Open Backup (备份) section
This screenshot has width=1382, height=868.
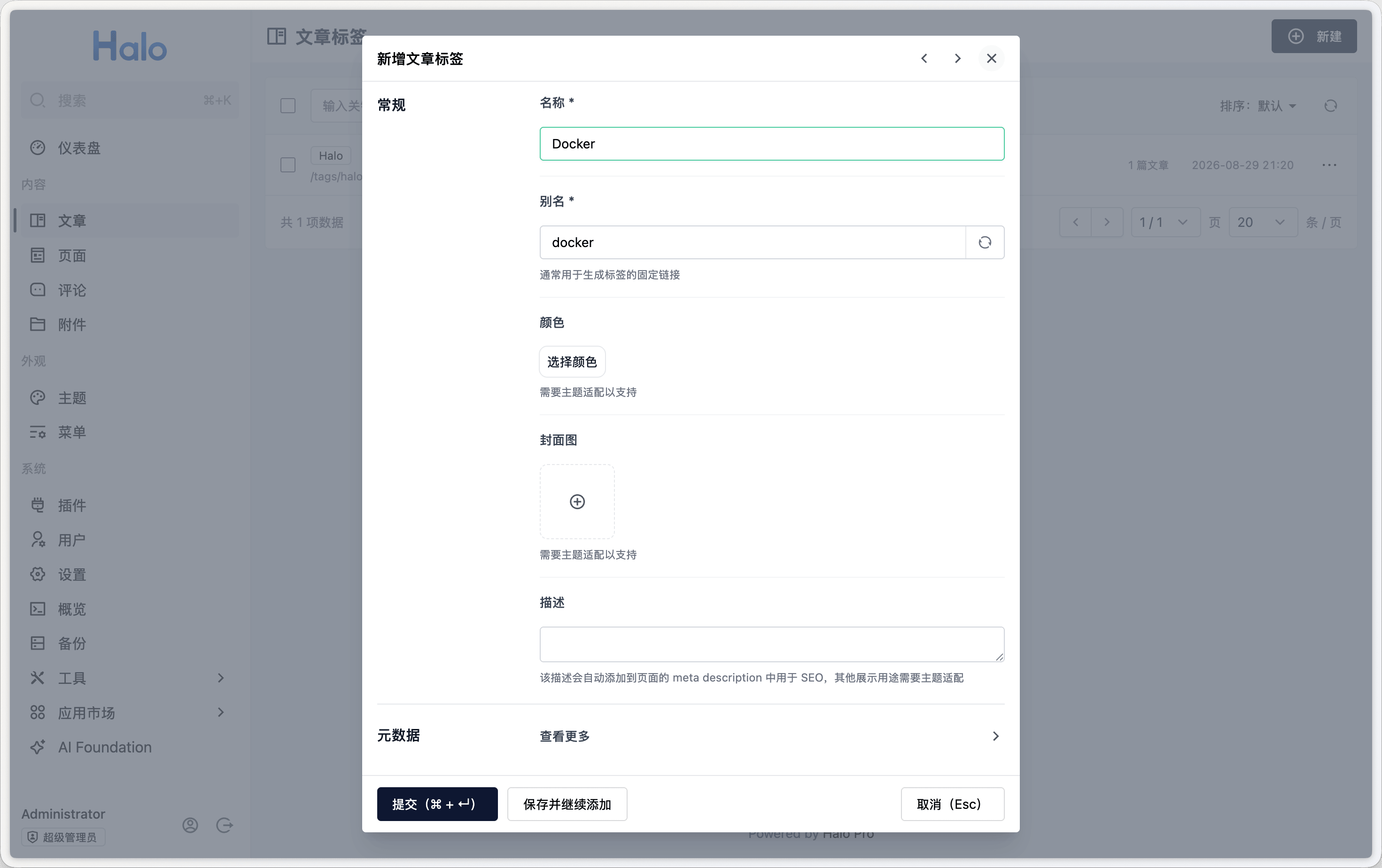click(x=130, y=643)
